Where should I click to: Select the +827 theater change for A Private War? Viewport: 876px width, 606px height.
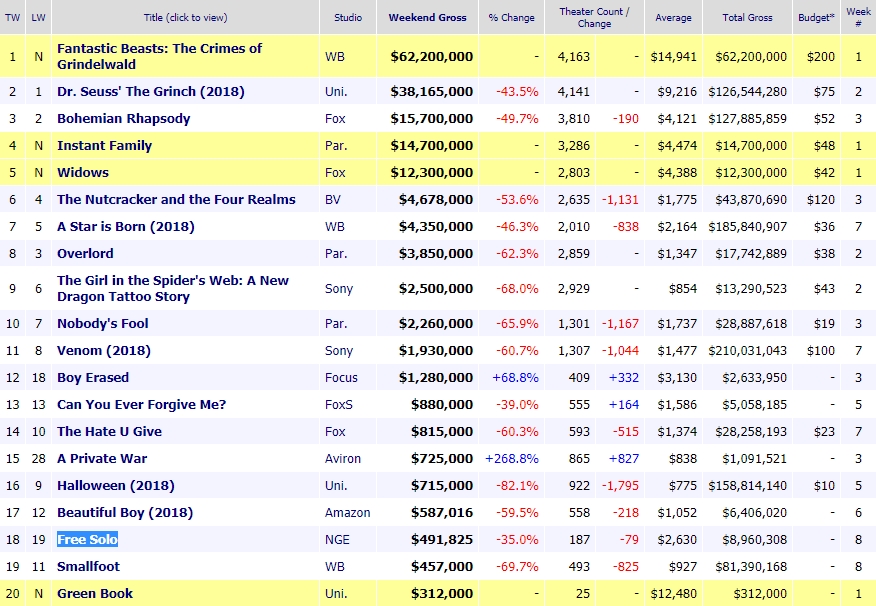[x=623, y=459]
